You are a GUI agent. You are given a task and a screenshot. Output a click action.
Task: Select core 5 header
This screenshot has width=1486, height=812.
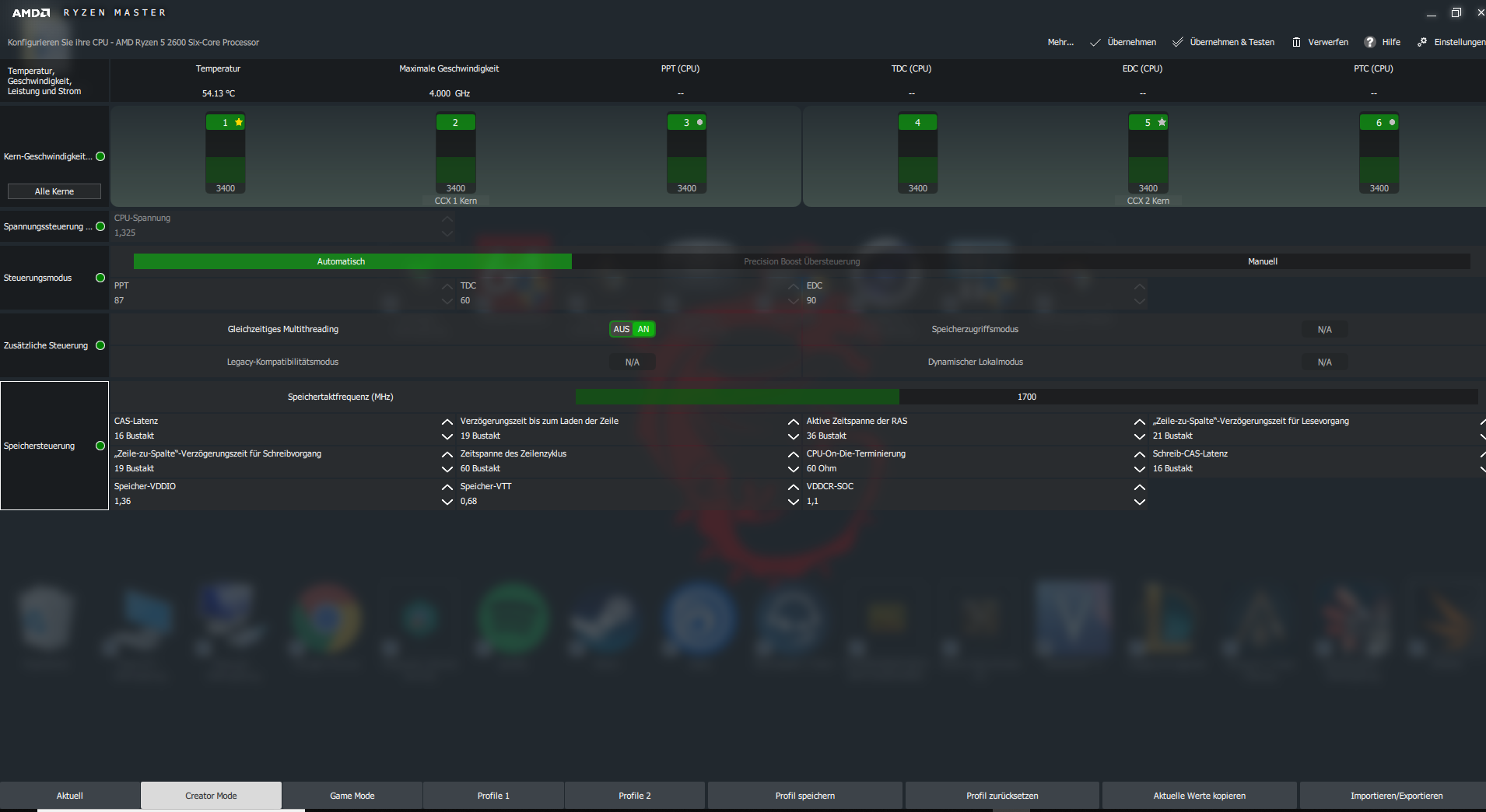tap(1148, 122)
